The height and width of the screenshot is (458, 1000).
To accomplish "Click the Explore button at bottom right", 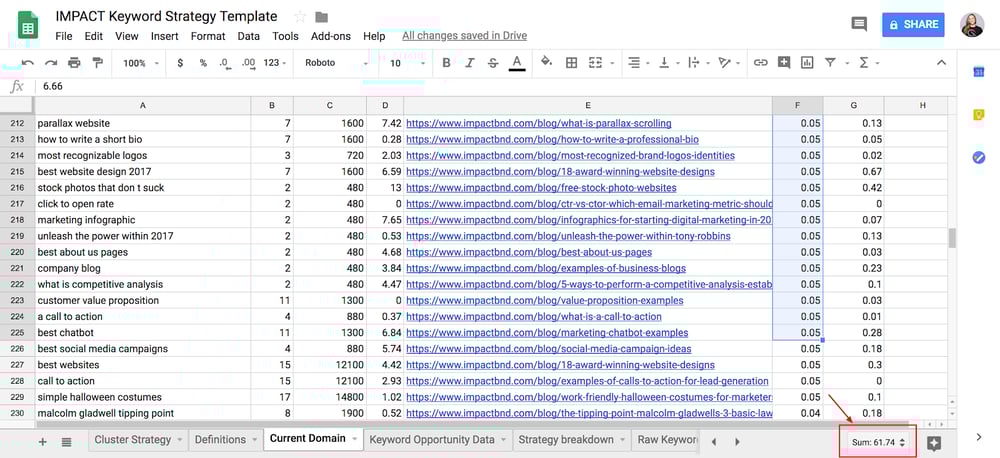I will pos(934,443).
